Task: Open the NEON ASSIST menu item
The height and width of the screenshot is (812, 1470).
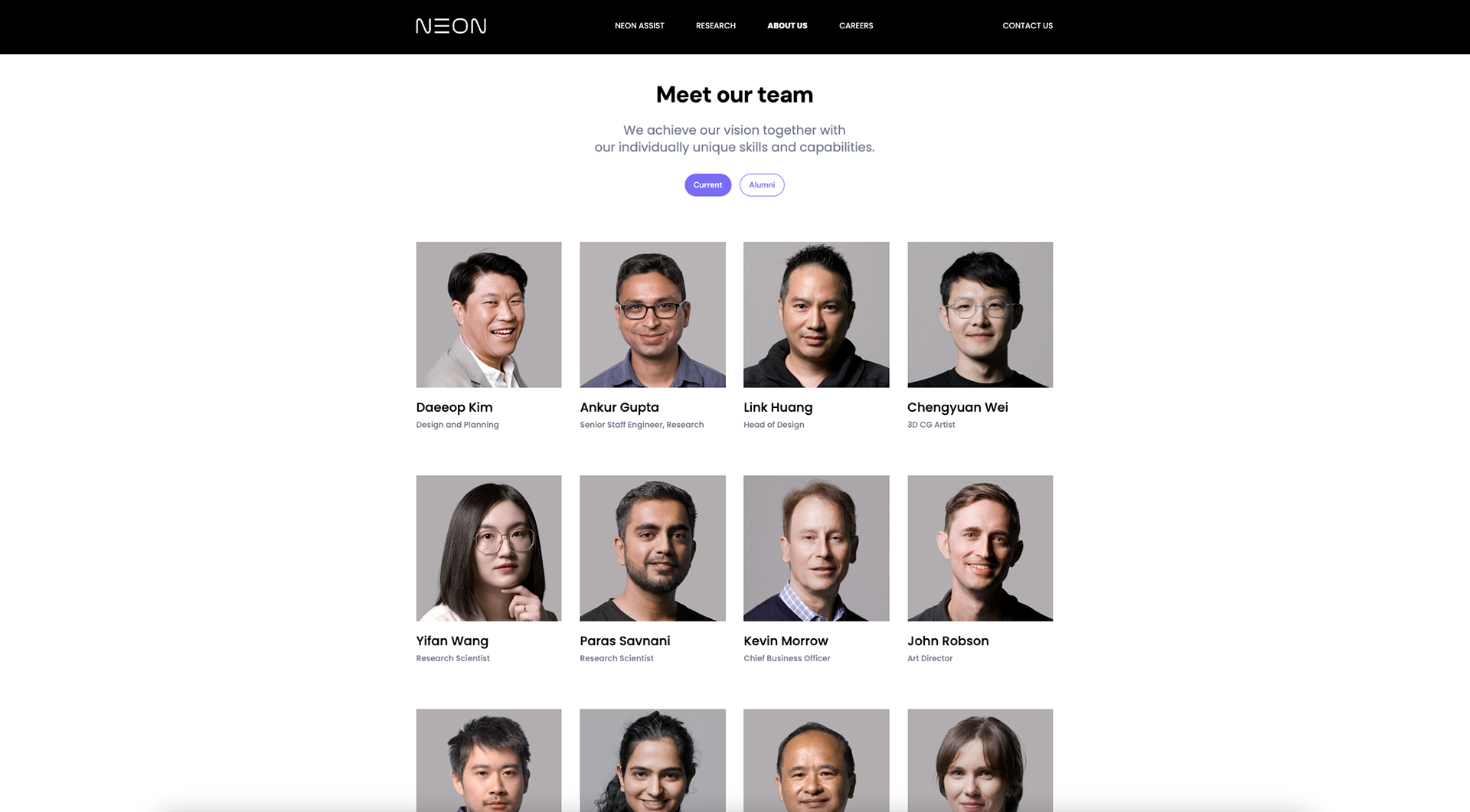Action: tap(639, 26)
